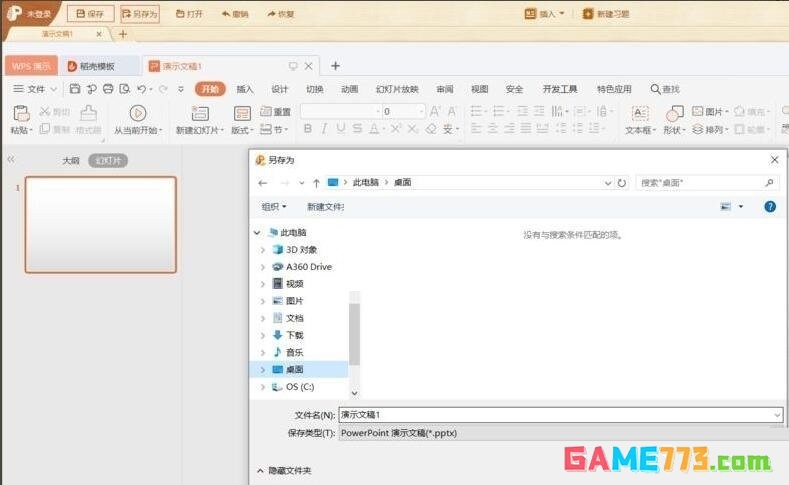Screen dimensions: 789x485
Task: Select the 文档 folder in tree
Action: 295,318
